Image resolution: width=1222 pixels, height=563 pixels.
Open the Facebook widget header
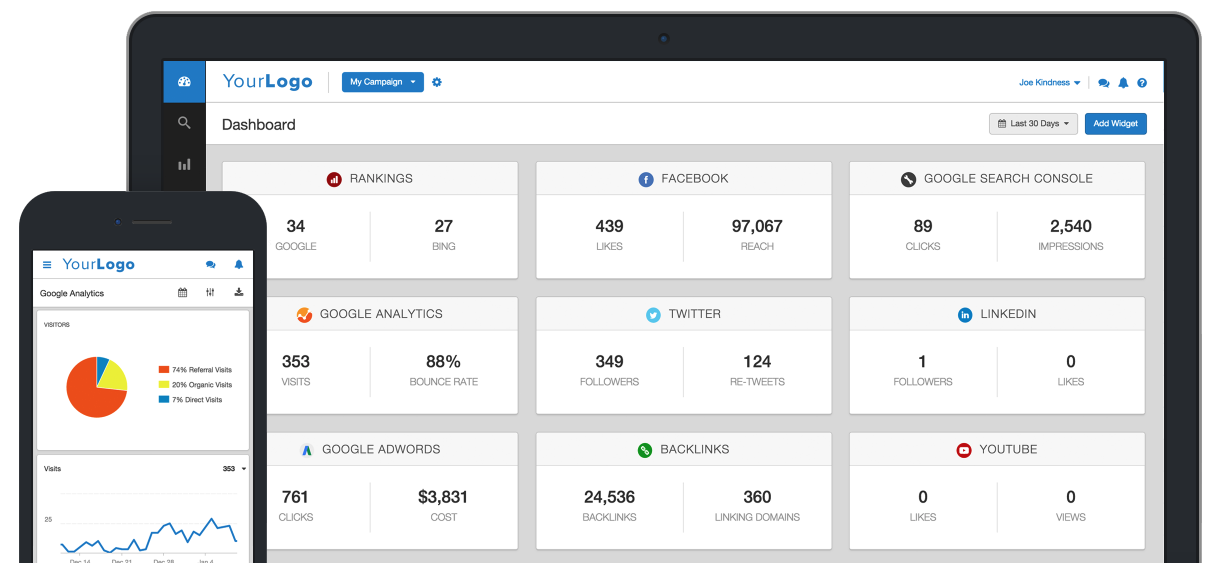coord(684,179)
